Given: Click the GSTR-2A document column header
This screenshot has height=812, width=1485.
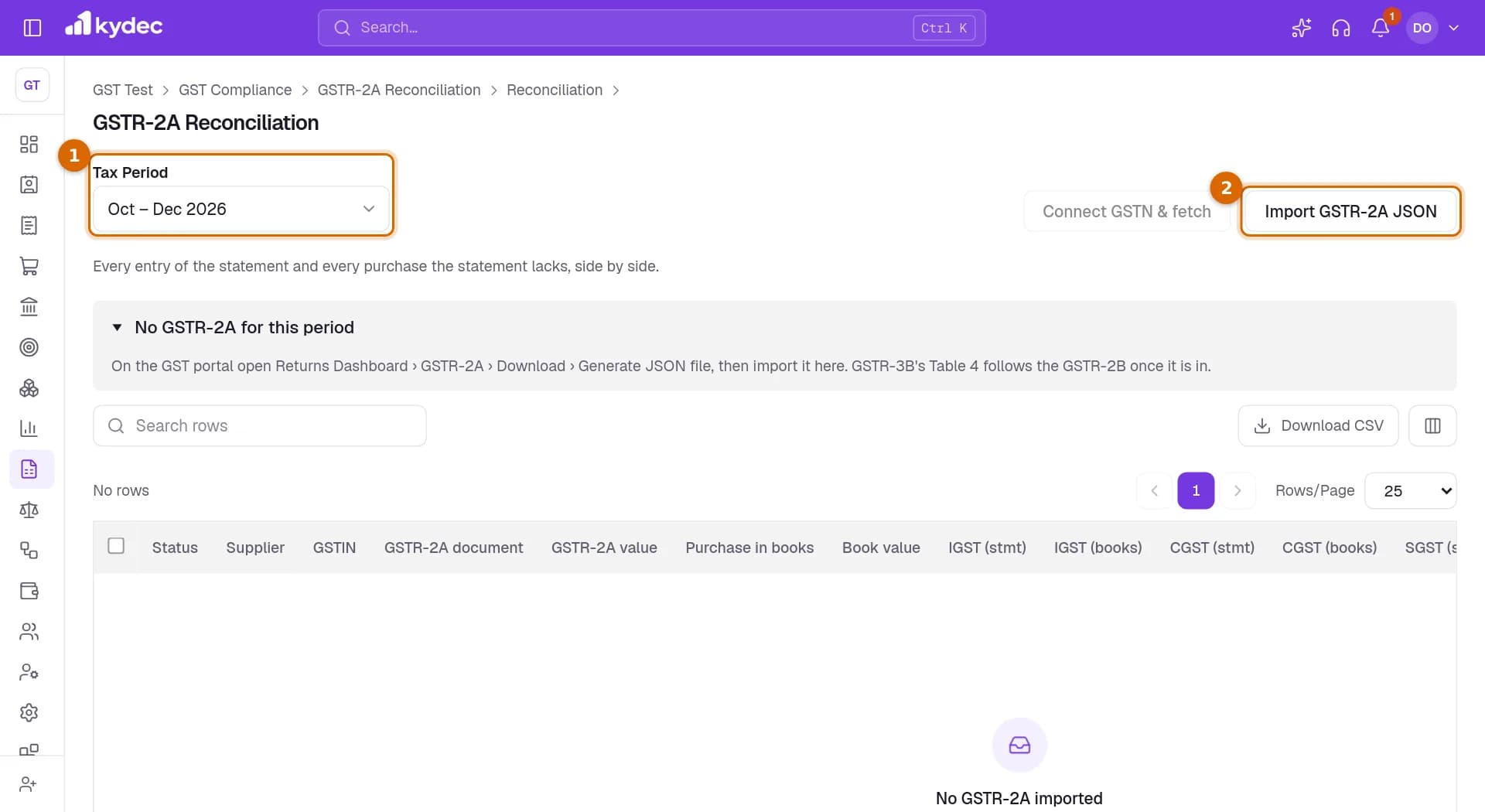Looking at the screenshot, I should click(x=453, y=548).
